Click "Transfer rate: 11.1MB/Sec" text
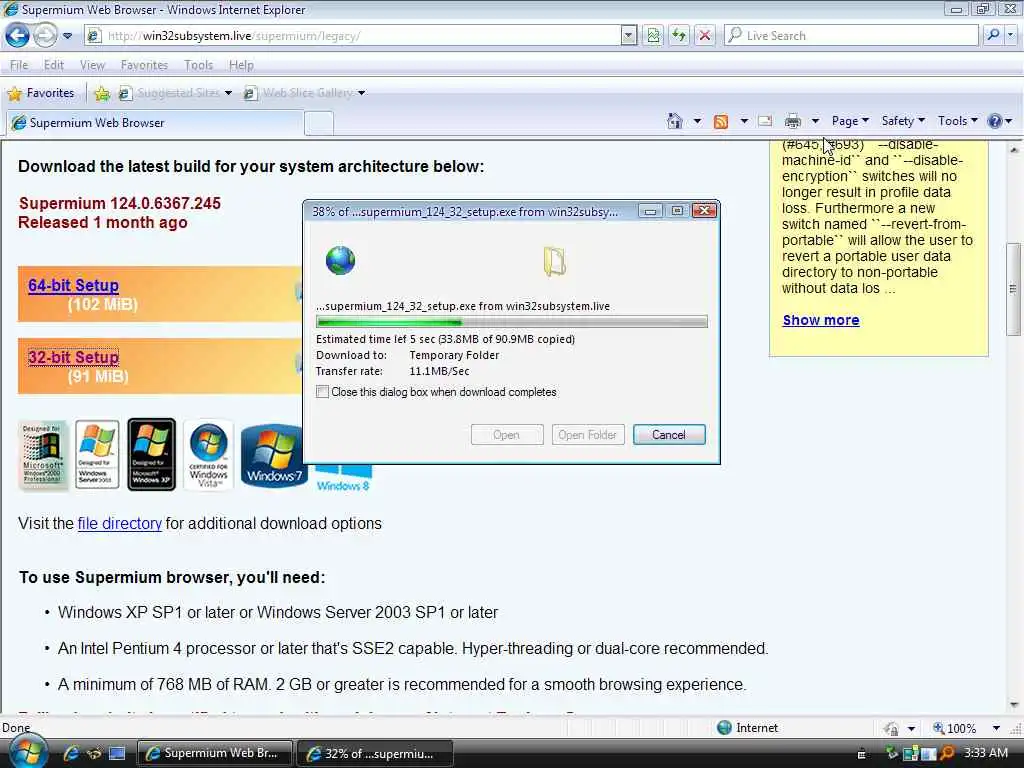 click(392, 371)
